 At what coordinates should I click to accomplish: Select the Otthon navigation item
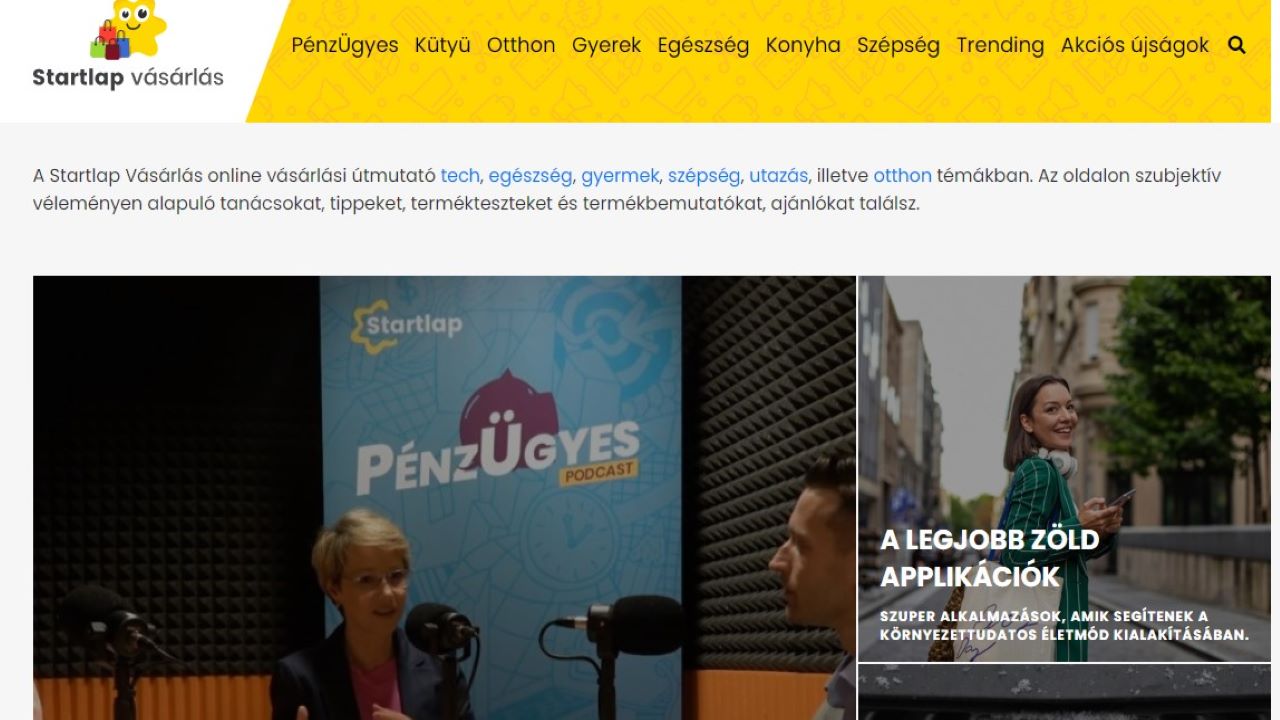coord(521,45)
